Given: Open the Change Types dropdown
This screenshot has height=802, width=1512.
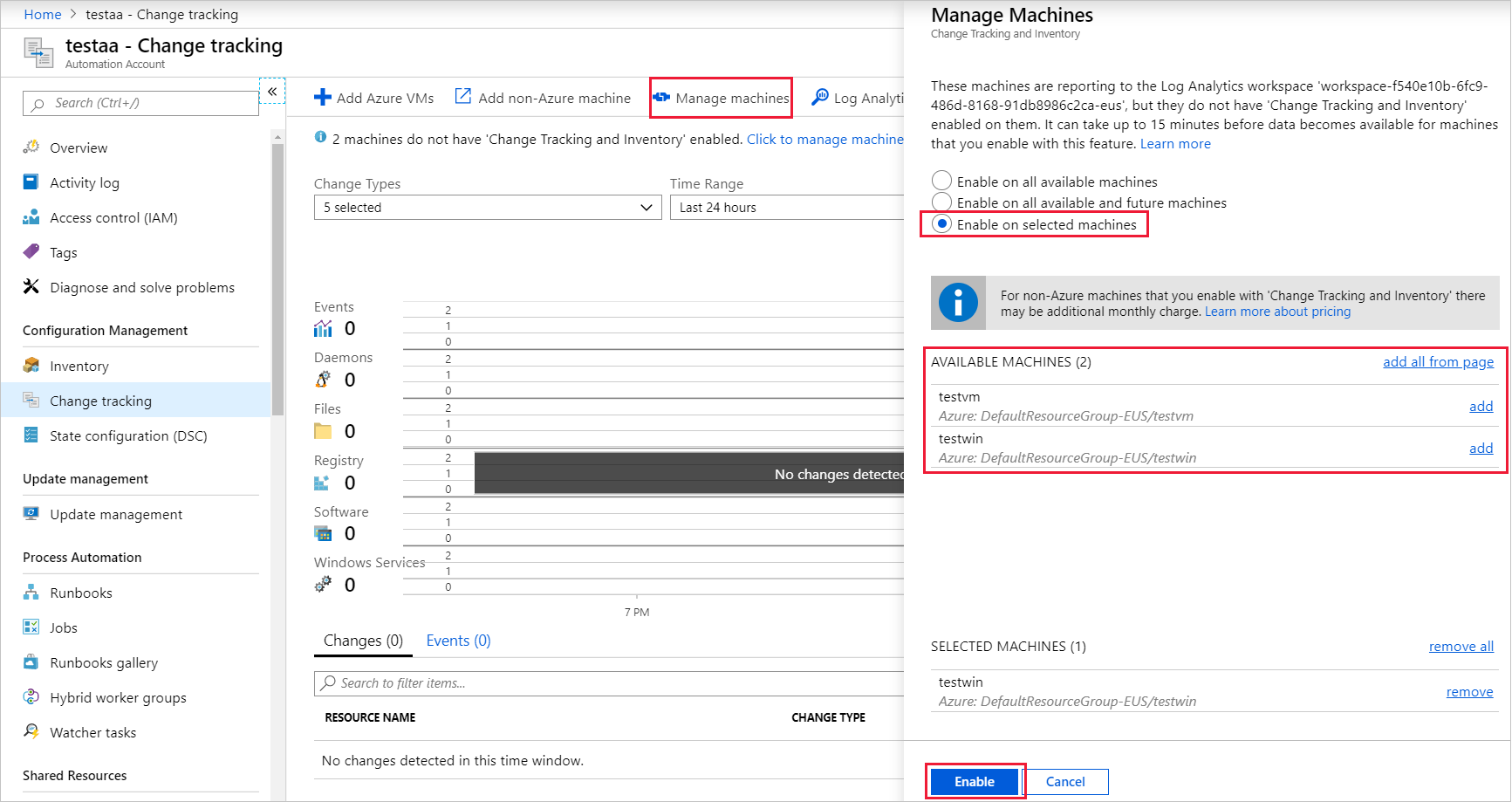Looking at the screenshot, I should point(488,207).
